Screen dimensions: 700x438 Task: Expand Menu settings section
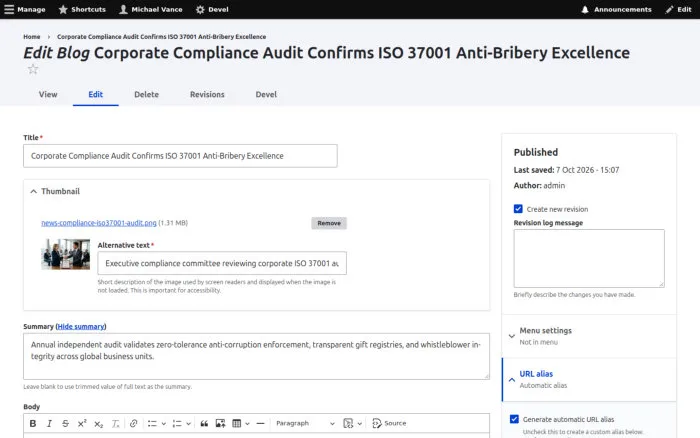(589, 336)
